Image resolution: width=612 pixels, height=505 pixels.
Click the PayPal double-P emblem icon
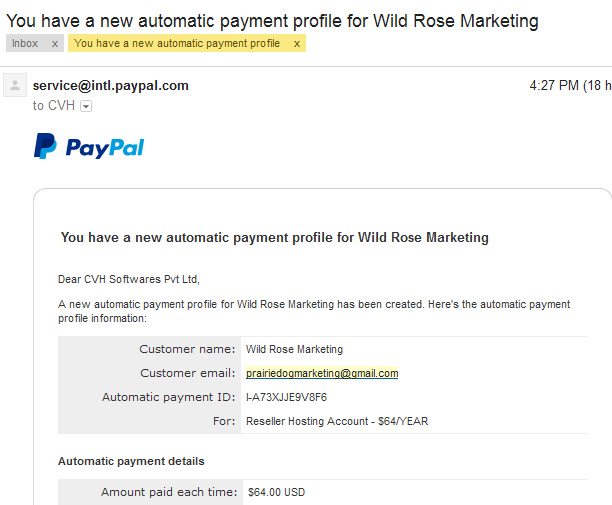tap(45, 146)
